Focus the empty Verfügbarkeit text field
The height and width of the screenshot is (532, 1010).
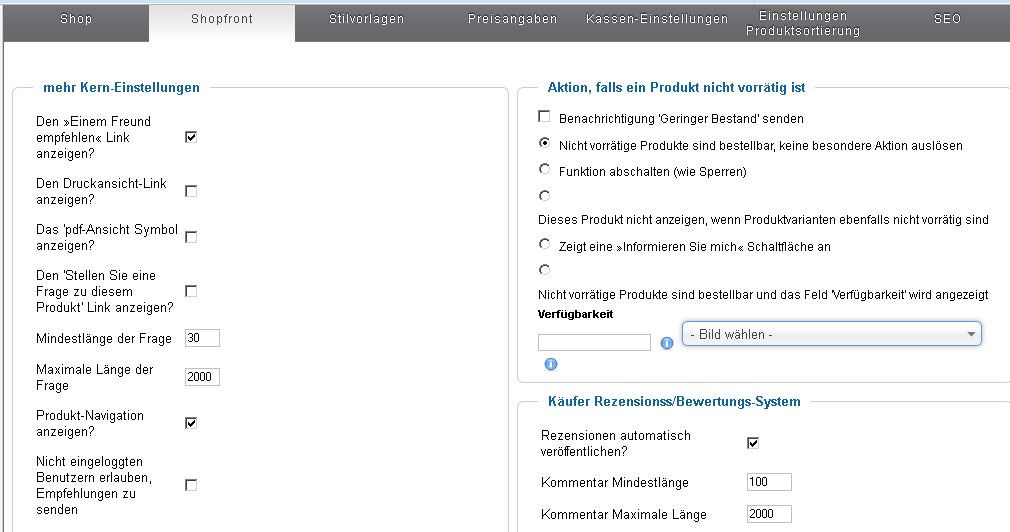pyautogui.click(x=594, y=342)
